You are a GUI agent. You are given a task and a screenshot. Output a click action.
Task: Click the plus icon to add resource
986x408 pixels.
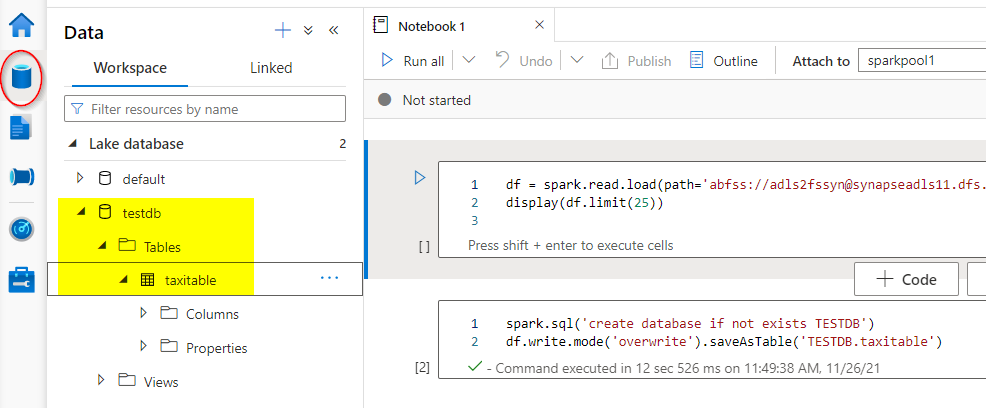(283, 31)
